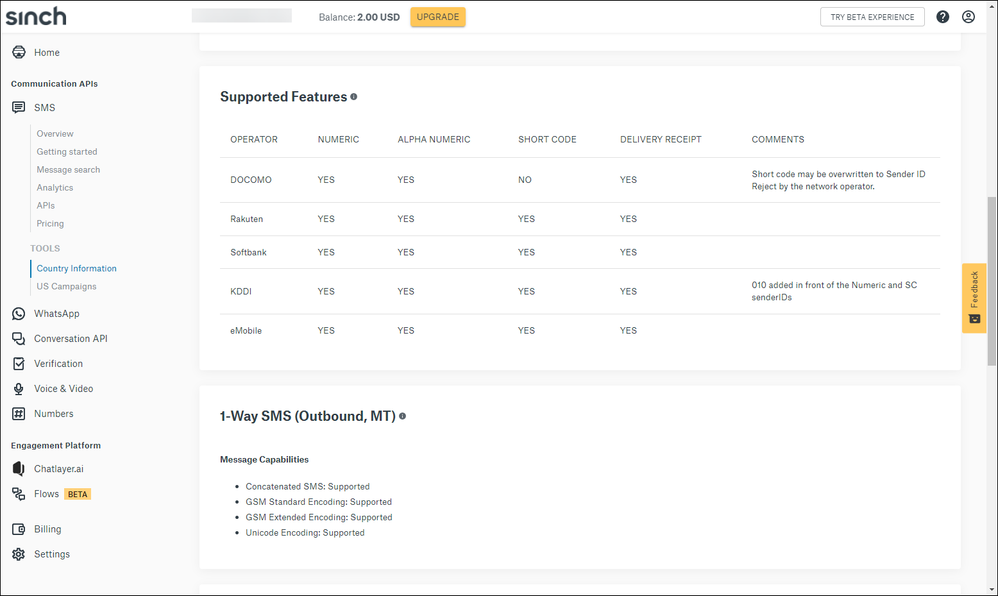Click the Conversation API chat icon
Image resolution: width=998 pixels, height=596 pixels.
click(18, 339)
